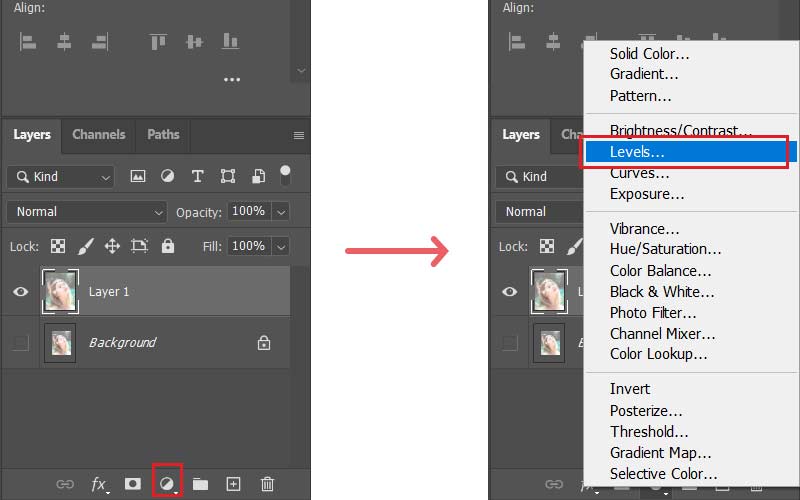Choose Posterize... from the menu

(x=646, y=411)
